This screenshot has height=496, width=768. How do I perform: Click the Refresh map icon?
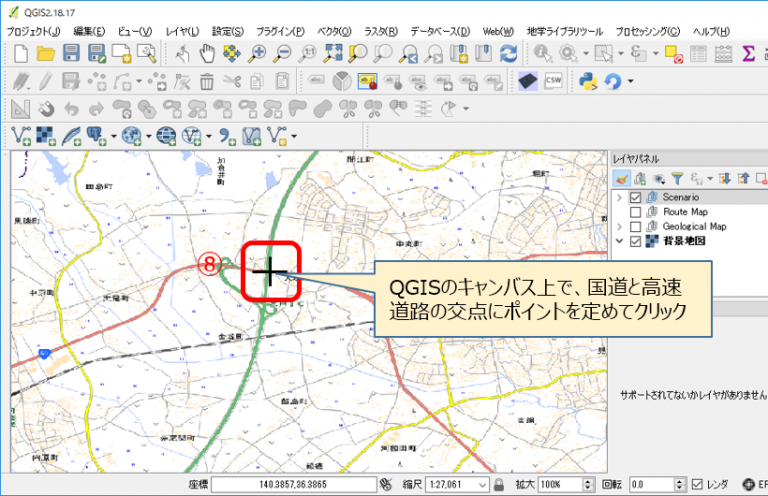tap(508, 53)
